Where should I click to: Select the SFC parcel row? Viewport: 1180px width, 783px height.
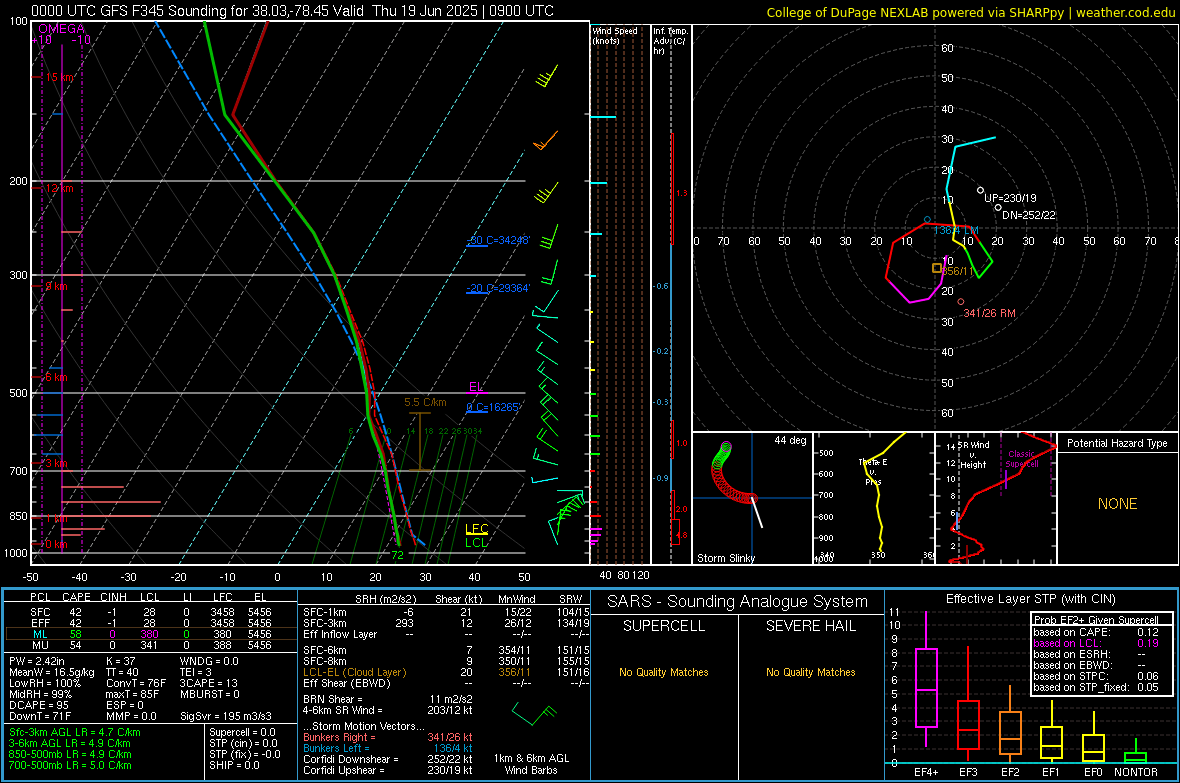coord(151,612)
